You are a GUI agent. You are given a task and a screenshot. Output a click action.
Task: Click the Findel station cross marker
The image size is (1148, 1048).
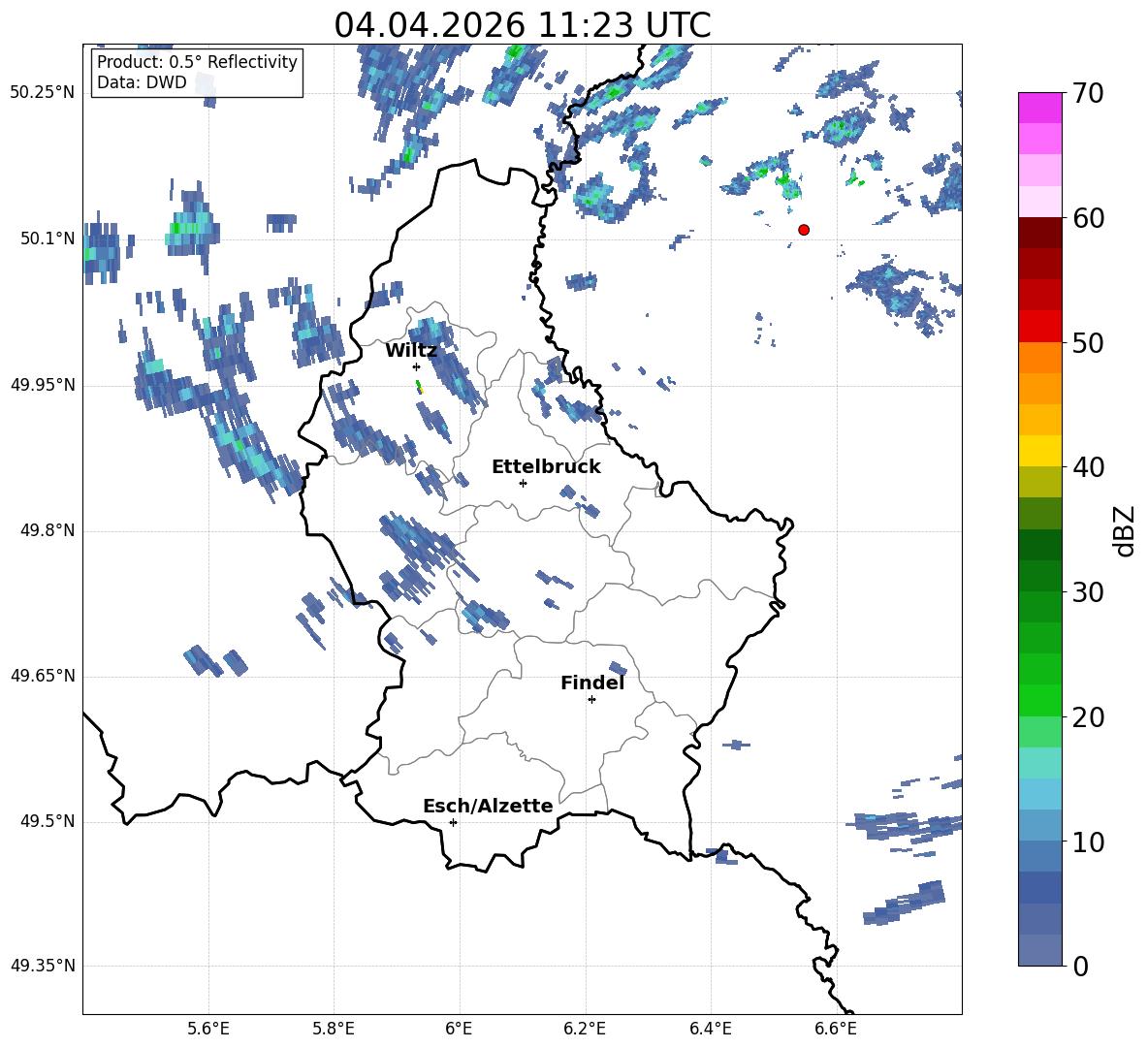pos(591,700)
